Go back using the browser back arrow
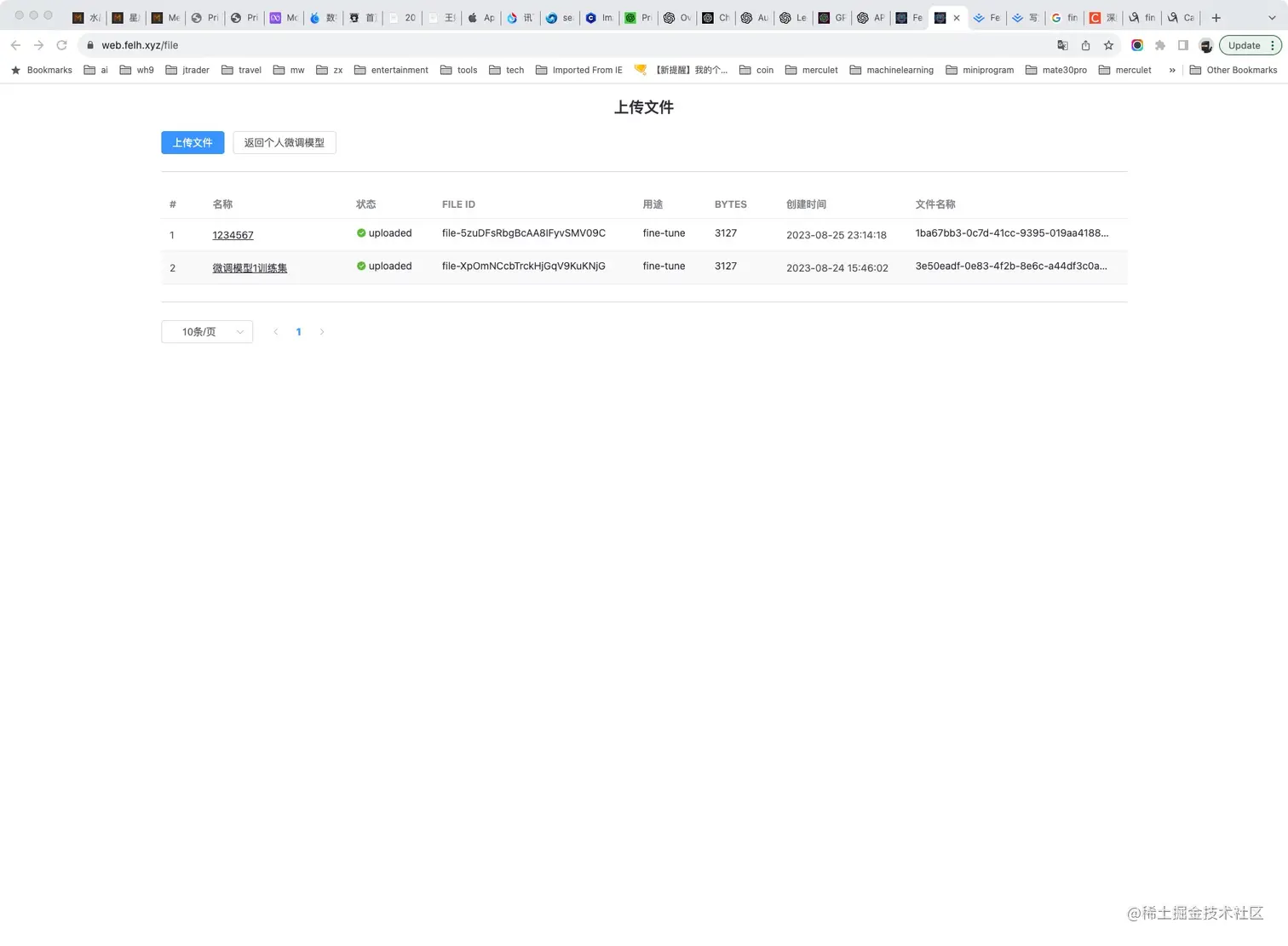Viewport: 1288px width, 946px height. coord(15,45)
